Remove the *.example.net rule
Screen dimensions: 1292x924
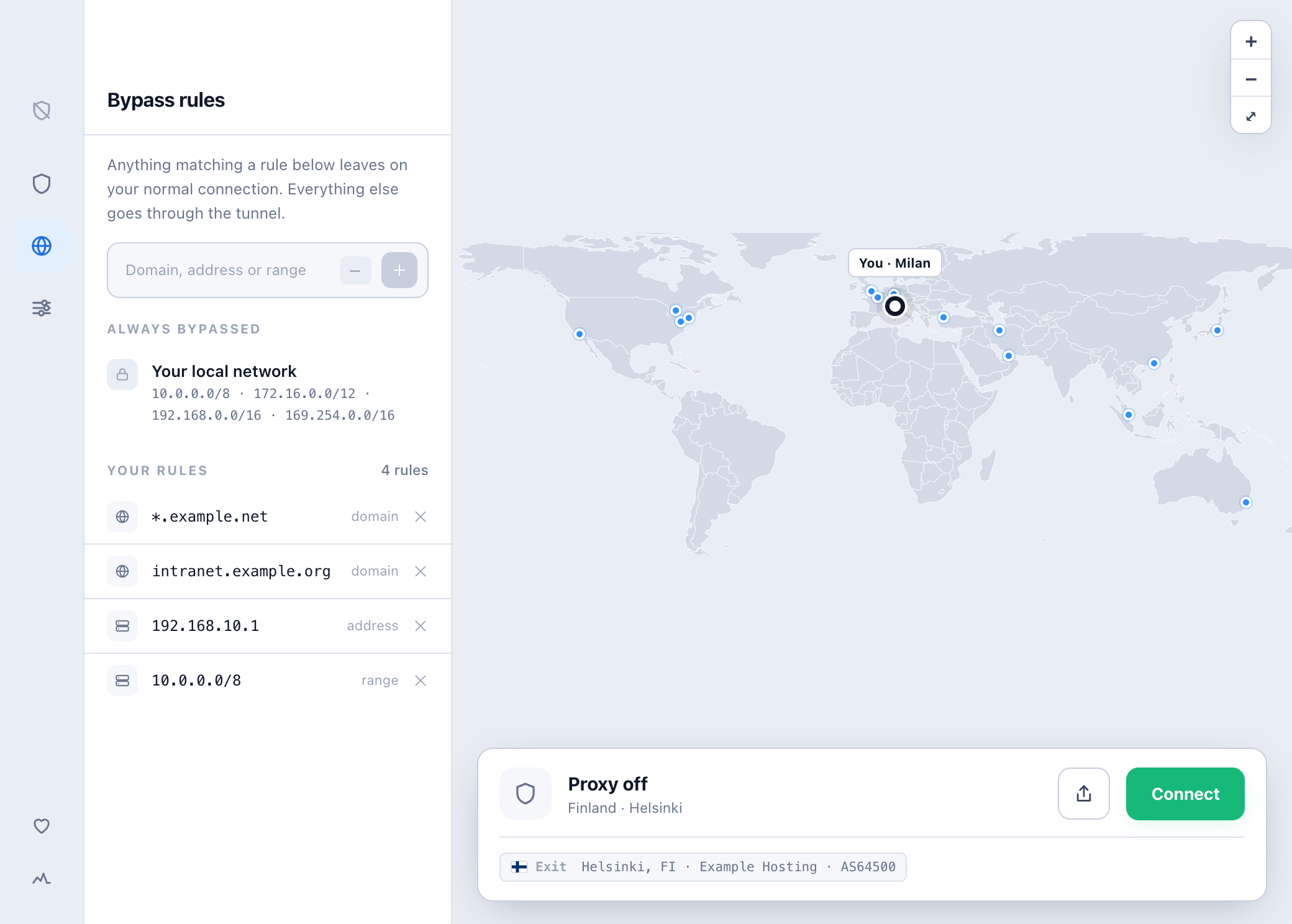[421, 517]
